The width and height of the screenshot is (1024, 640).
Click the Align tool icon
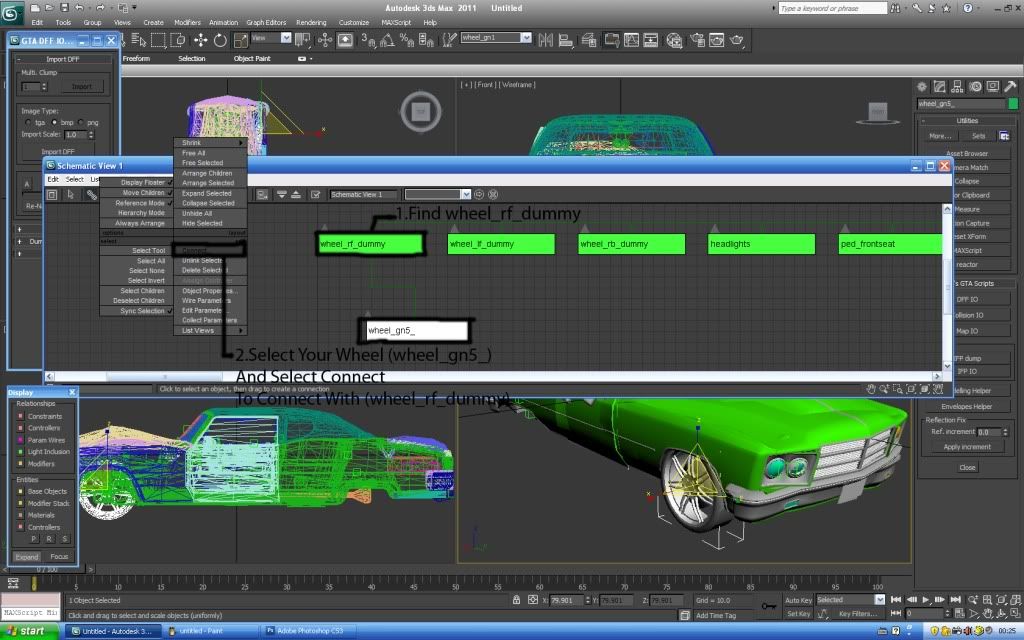(566, 40)
